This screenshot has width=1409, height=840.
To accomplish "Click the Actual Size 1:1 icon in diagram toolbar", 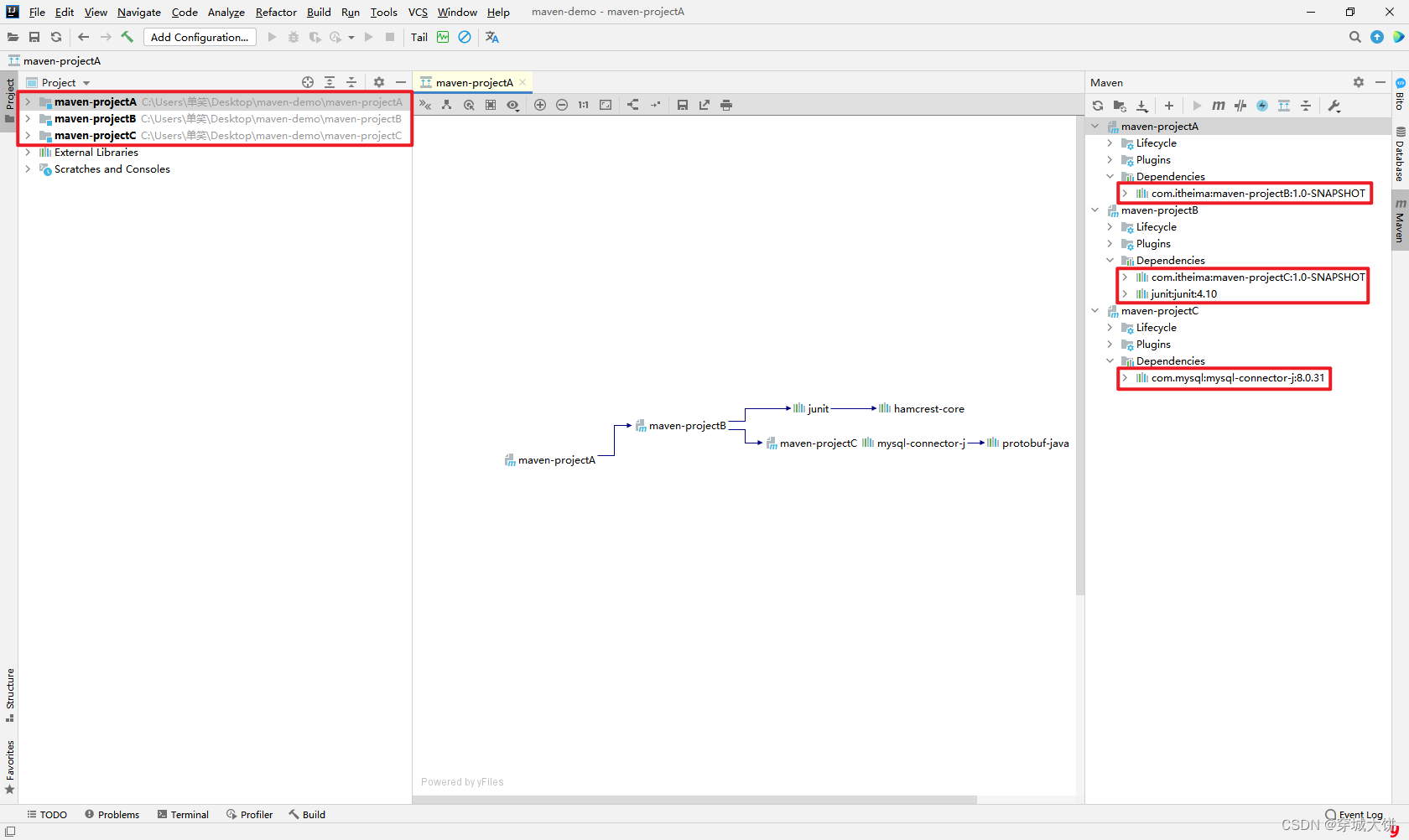I will click(x=584, y=105).
